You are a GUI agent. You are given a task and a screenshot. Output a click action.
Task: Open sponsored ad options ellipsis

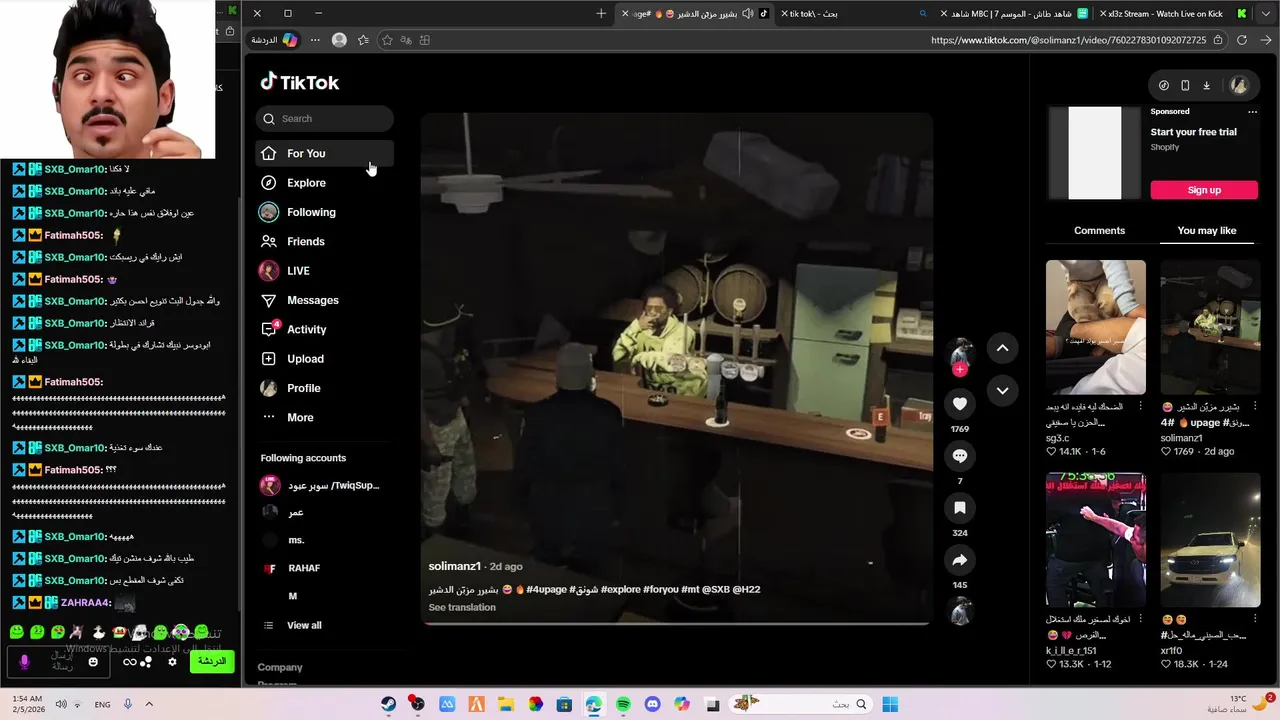(x=1252, y=112)
